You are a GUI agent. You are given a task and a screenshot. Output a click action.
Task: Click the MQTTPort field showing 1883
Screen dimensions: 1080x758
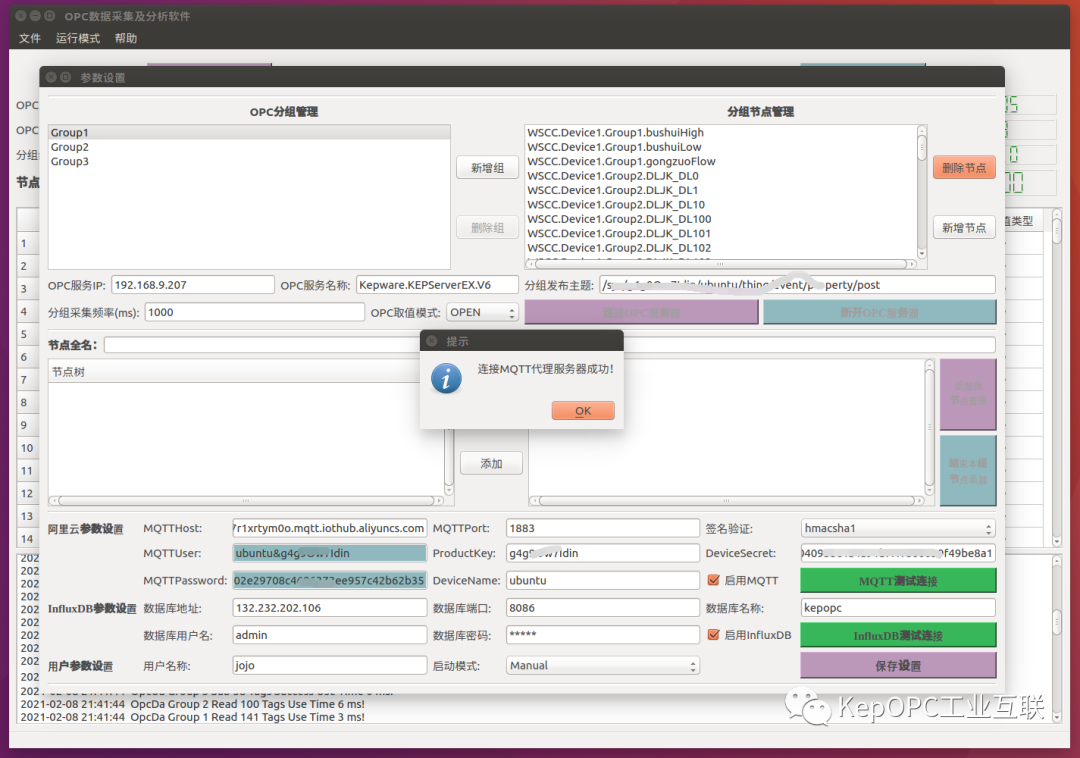coord(603,528)
